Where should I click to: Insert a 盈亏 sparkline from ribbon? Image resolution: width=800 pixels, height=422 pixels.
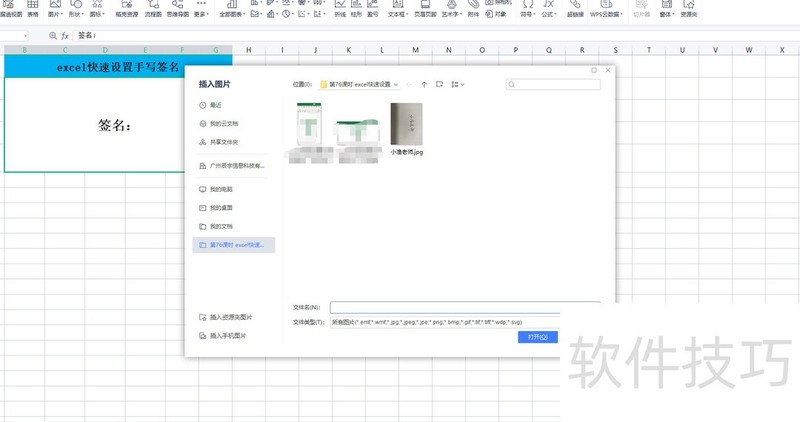point(373,8)
